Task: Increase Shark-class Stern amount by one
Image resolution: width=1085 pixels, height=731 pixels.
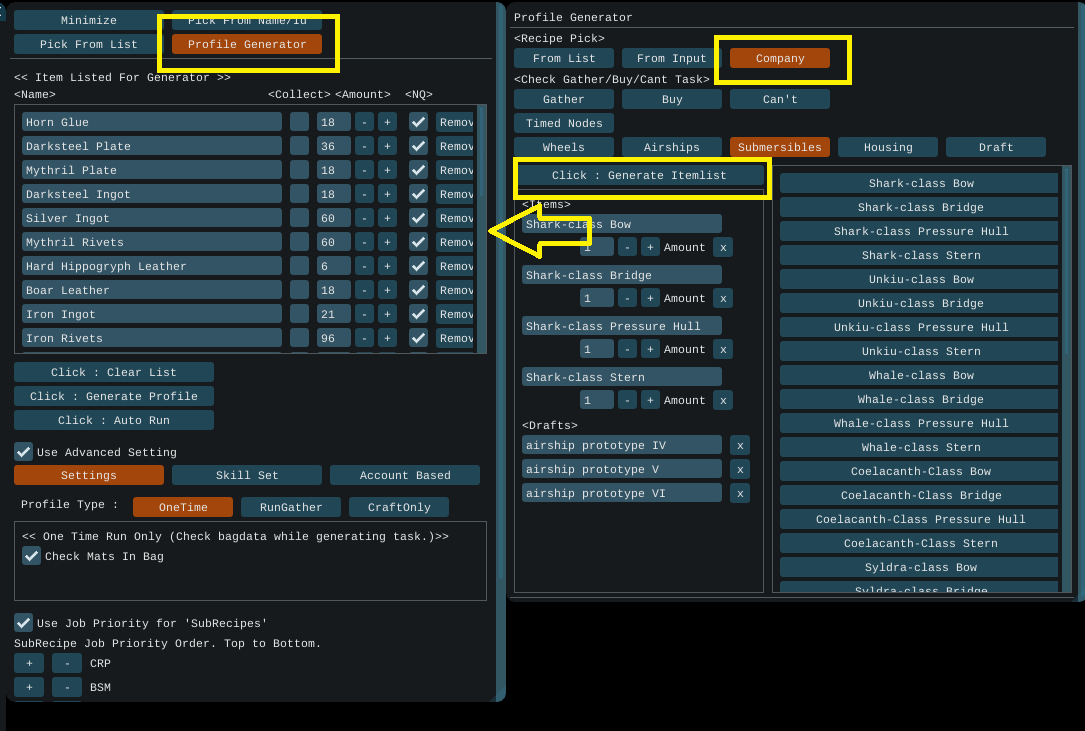Action: pyautogui.click(x=650, y=400)
